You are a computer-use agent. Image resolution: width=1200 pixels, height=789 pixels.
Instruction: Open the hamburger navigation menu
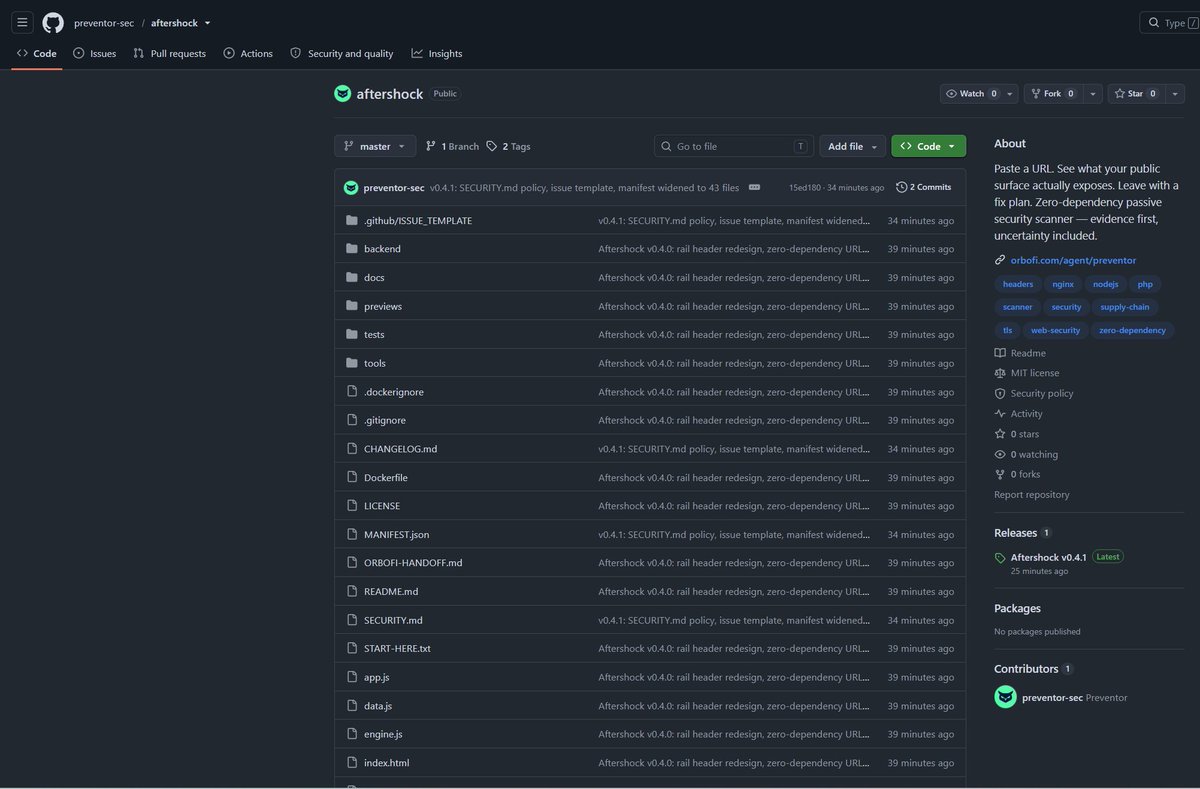click(22, 22)
